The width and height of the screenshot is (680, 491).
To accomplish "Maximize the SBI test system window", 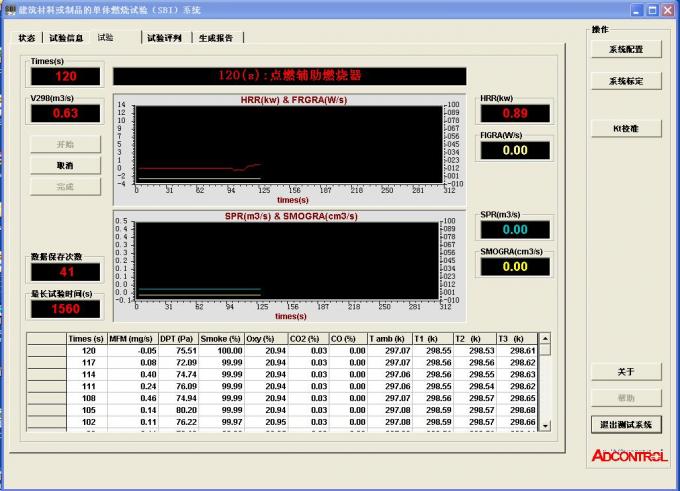I will coord(653,9).
